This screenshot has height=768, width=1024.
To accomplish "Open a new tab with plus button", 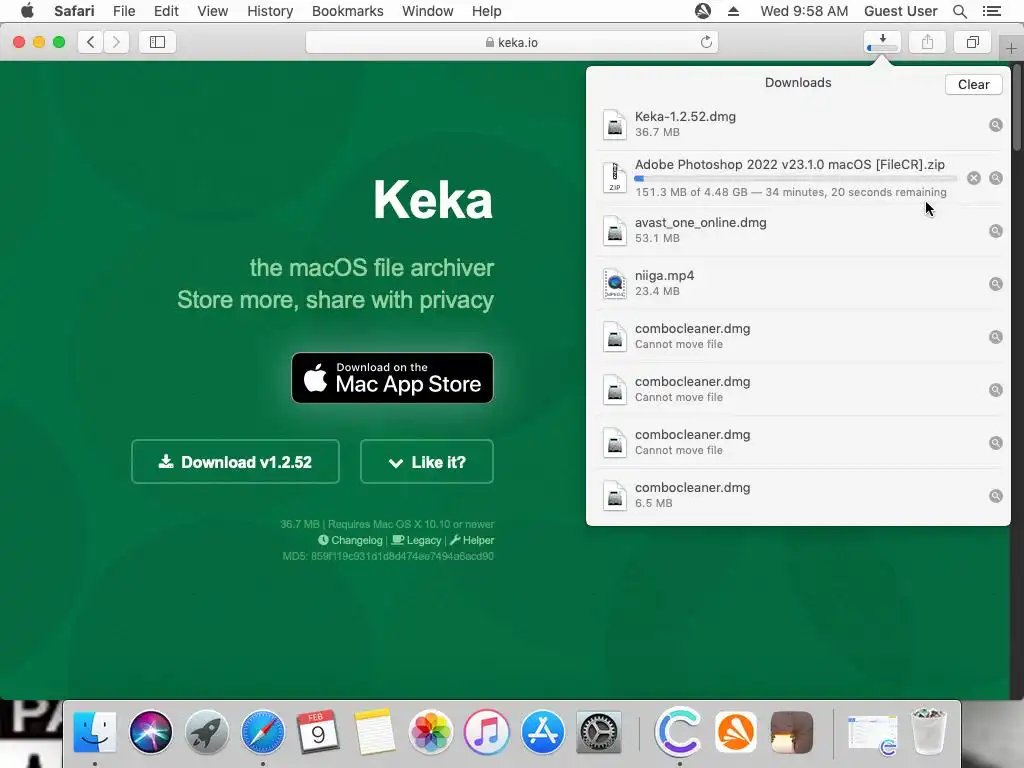I will click(x=1011, y=48).
